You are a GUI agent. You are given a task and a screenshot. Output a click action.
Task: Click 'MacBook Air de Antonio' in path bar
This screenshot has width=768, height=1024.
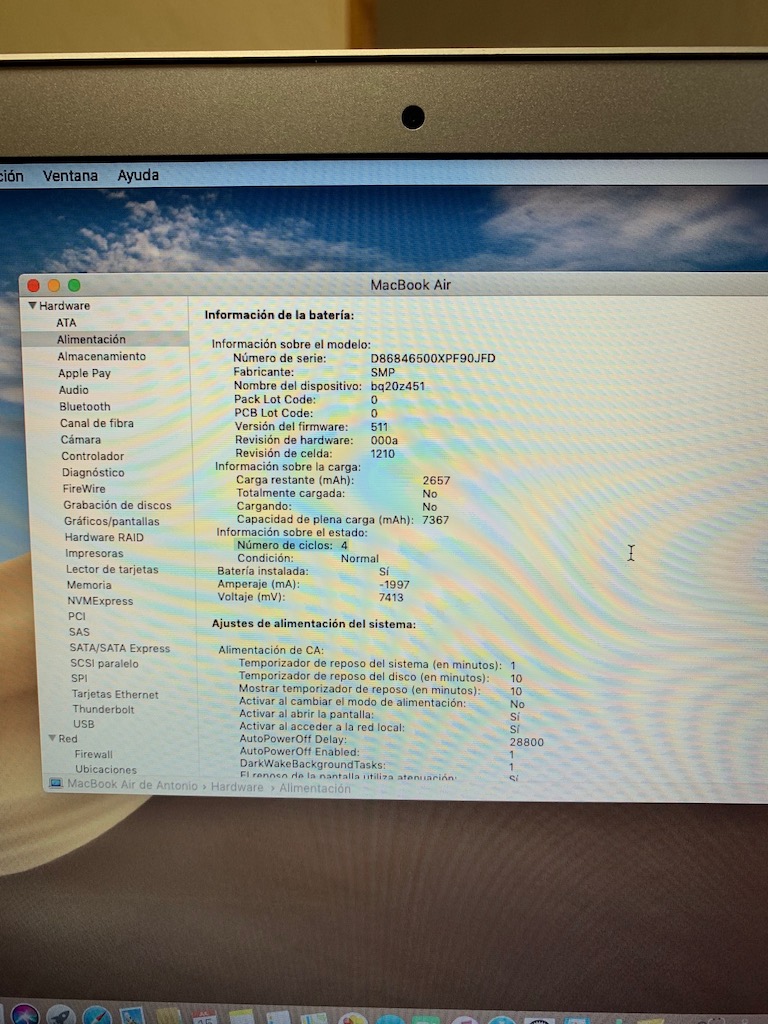[x=132, y=784]
